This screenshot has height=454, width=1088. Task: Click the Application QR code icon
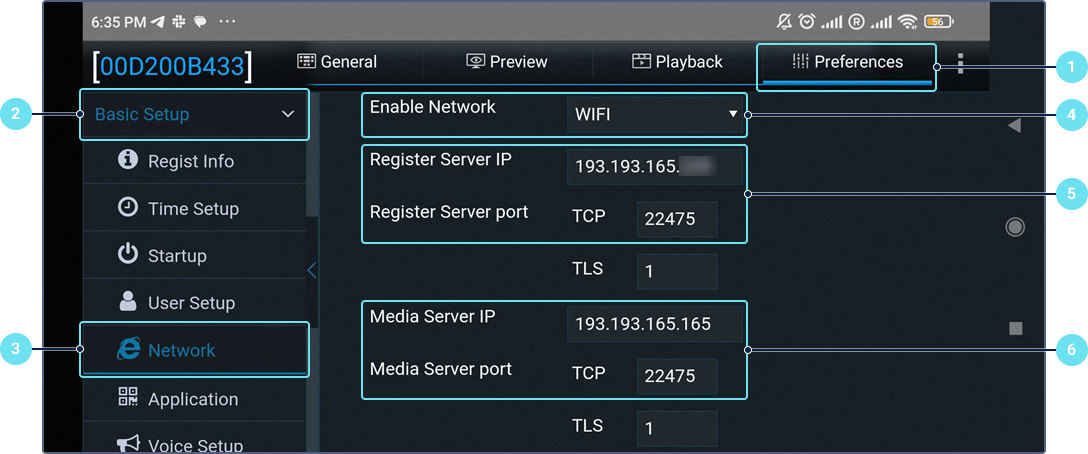[128, 397]
